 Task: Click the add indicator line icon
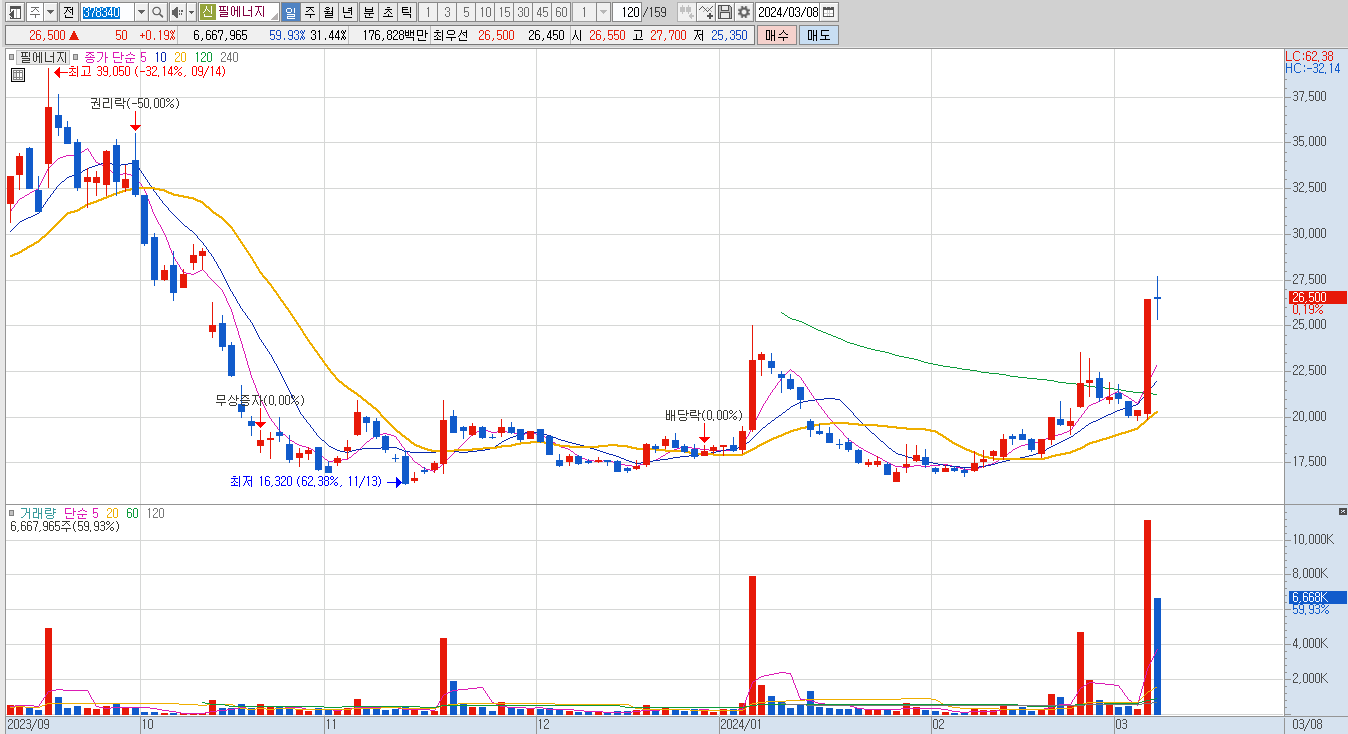tap(707, 12)
